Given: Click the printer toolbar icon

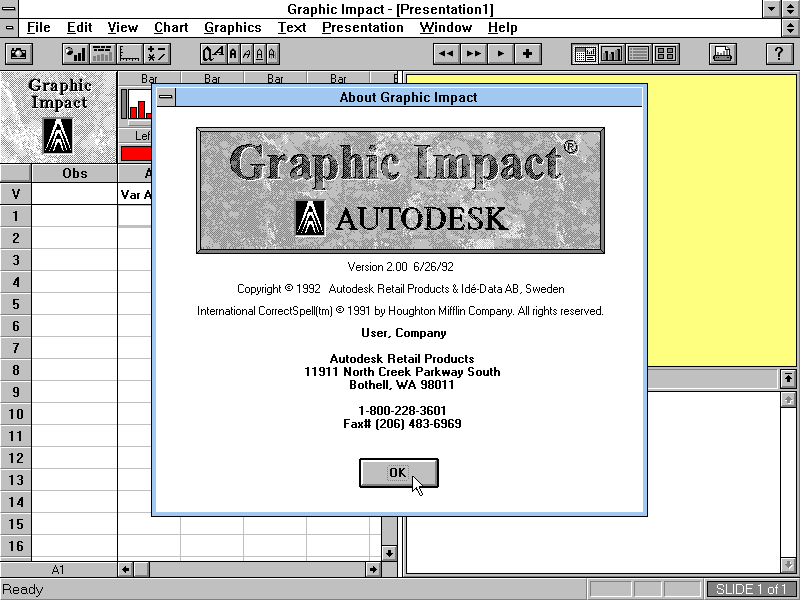Looking at the screenshot, I should click(x=722, y=54).
